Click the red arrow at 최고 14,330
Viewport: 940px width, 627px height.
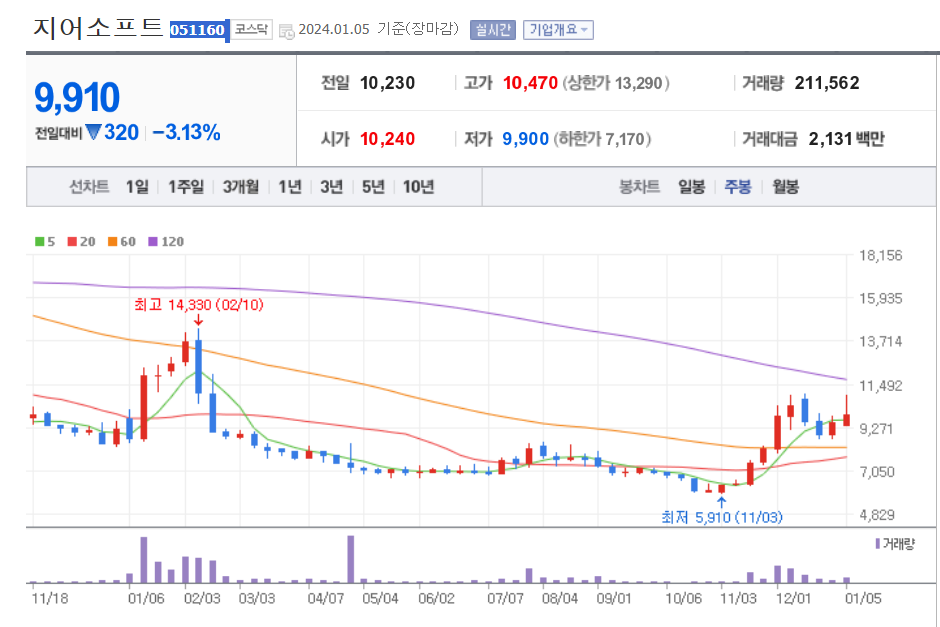[x=198, y=321]
